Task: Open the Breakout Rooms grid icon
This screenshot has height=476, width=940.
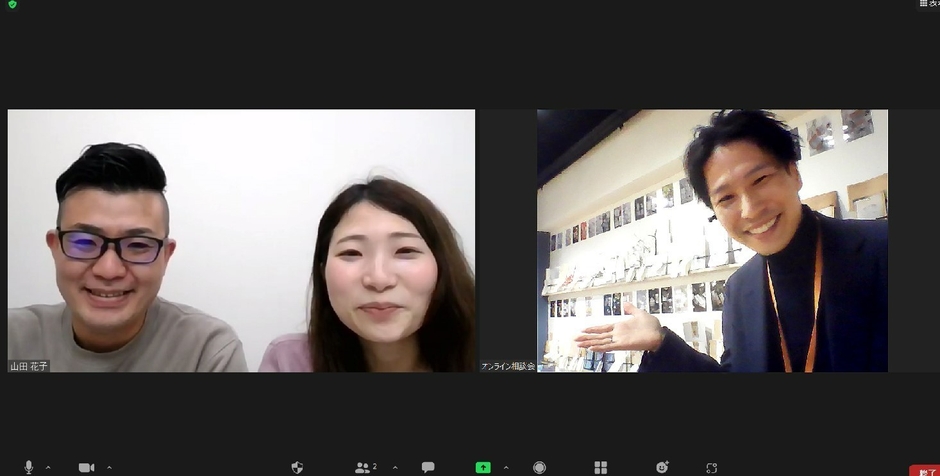Action: pos(600,467)
